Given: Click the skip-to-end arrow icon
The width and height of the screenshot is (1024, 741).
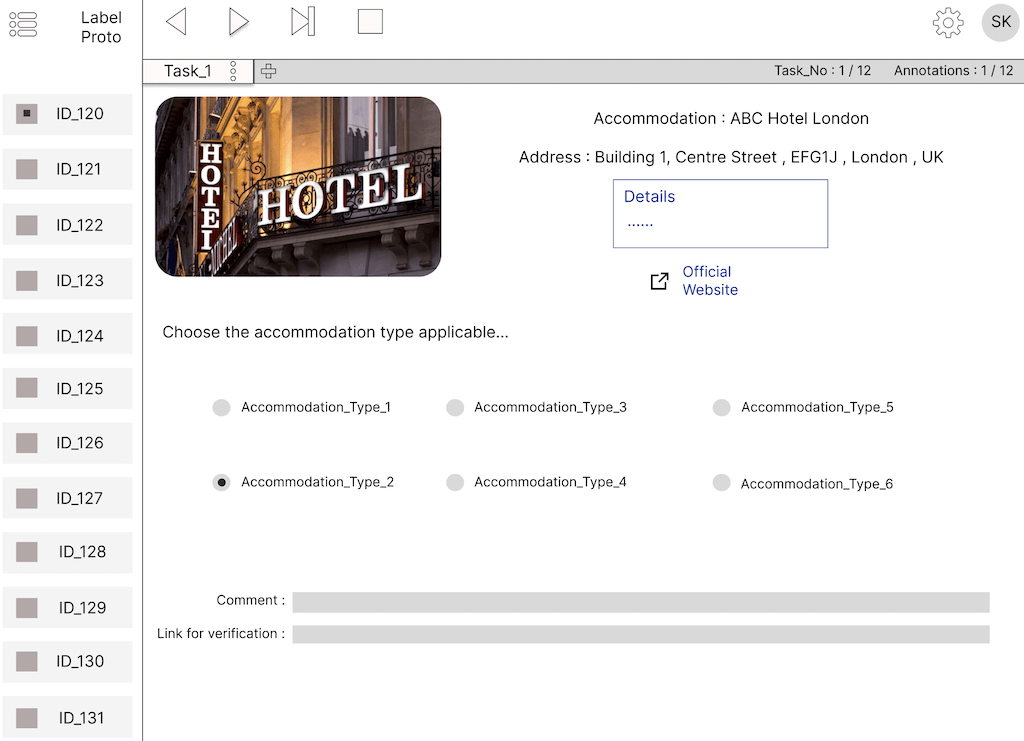Looking at the screenshot, I should point(301,21).
